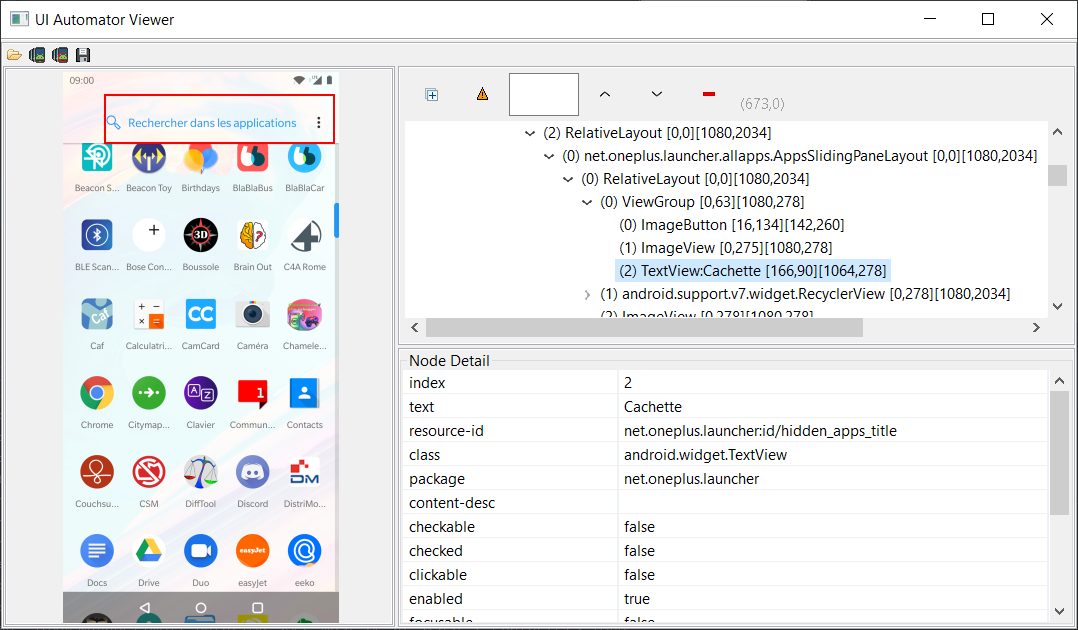Click the resource-id value in Node Detail
This screenshot has width=1078, height=630.
pos(760,431)
